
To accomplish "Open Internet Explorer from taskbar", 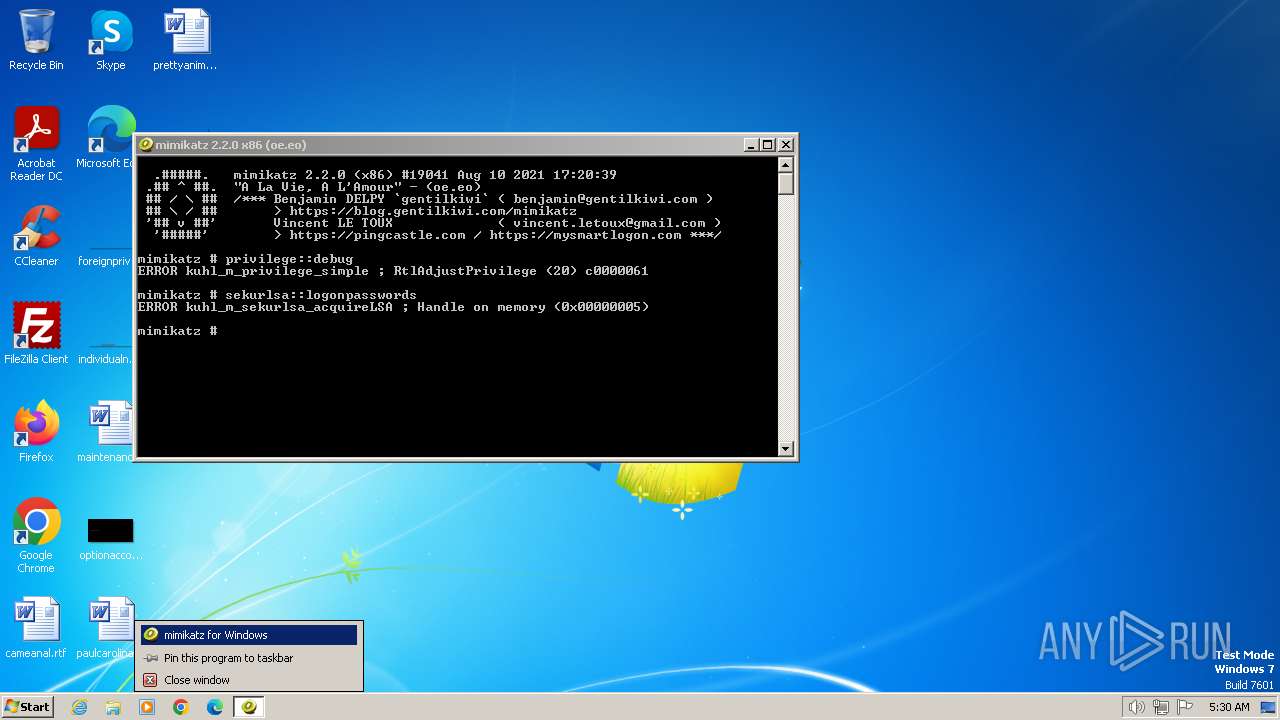I will [79, 707].
